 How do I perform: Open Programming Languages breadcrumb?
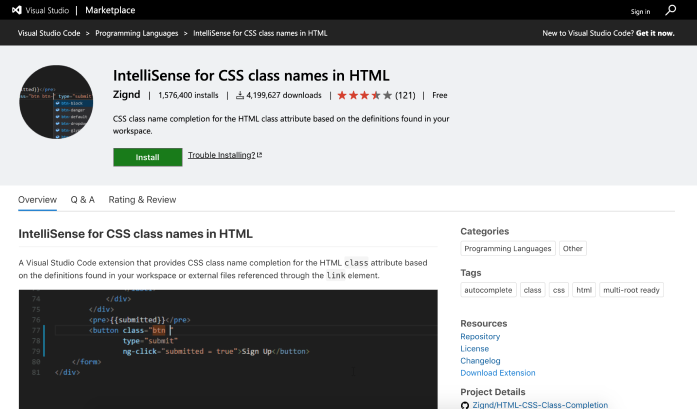pyautogui.click(x=136, y=33)
